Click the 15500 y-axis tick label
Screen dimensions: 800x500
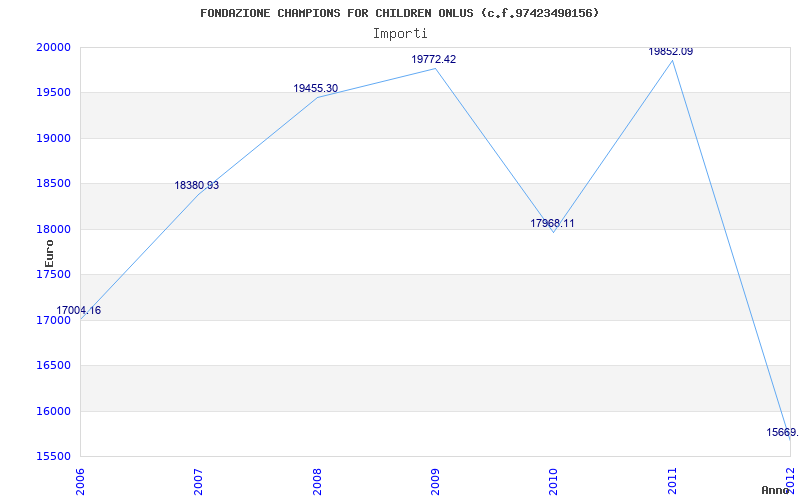point(53,457)
